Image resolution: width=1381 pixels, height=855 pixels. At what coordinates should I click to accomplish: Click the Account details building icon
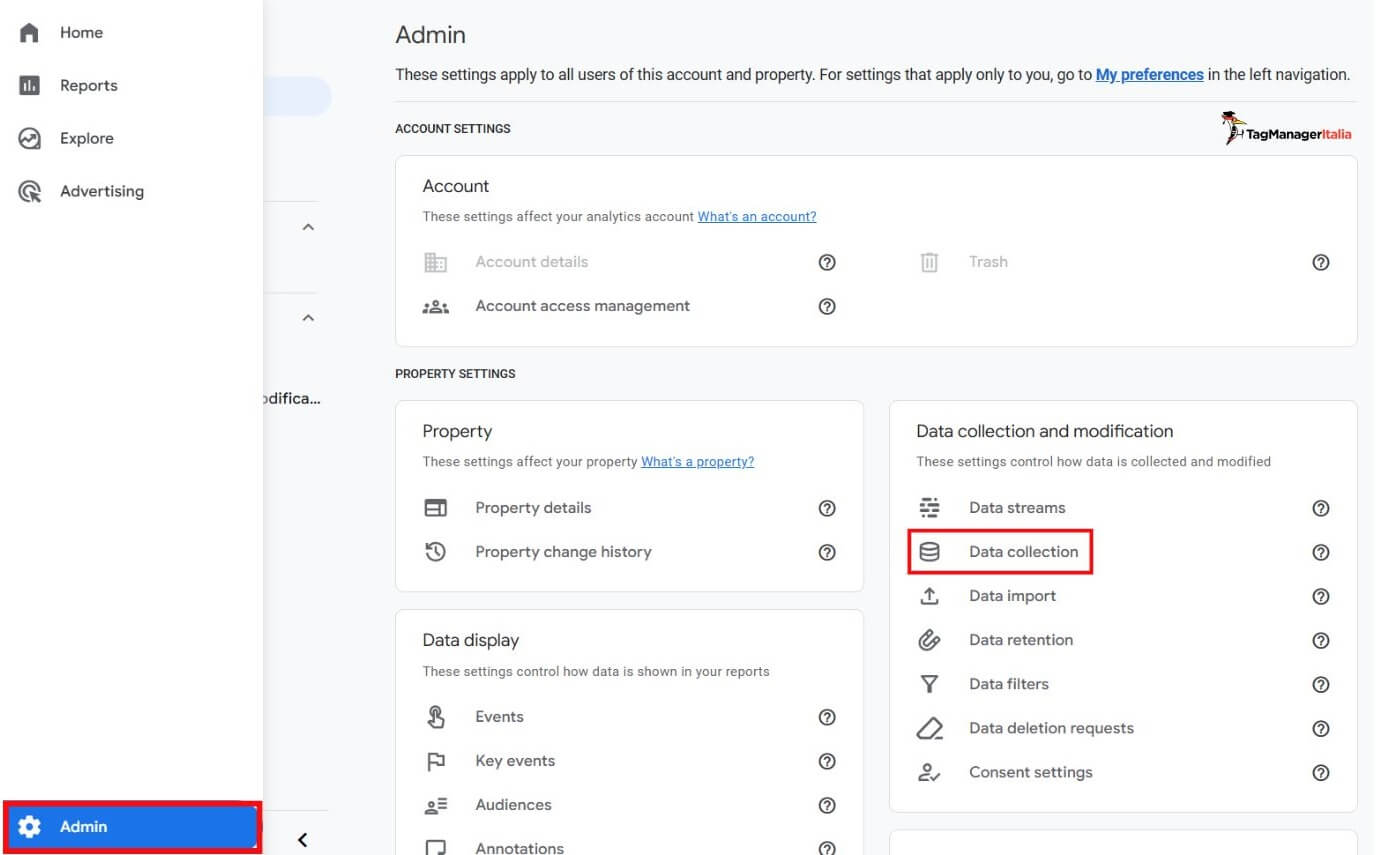tap(435, 262)
